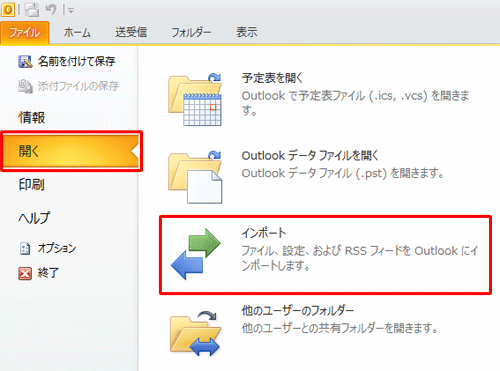The width and height of the screenshot is (500, 371).
Task: Open the ファイル tab
Action: pos(25,33)
